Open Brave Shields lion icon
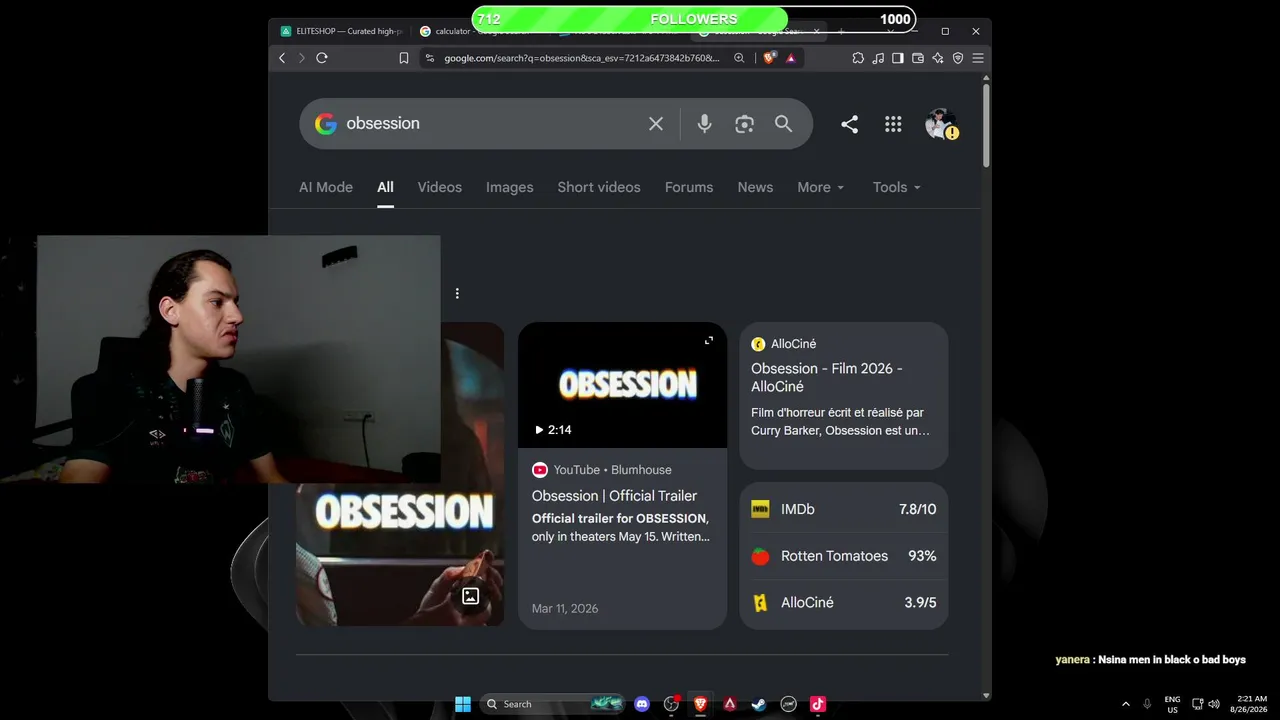 click(769, 58)
